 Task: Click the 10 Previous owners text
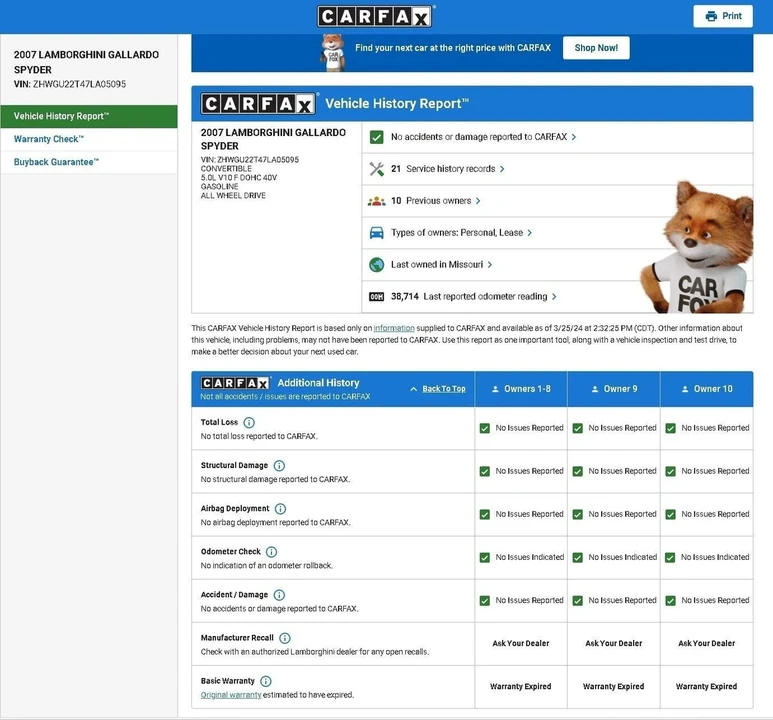point(431,201)
